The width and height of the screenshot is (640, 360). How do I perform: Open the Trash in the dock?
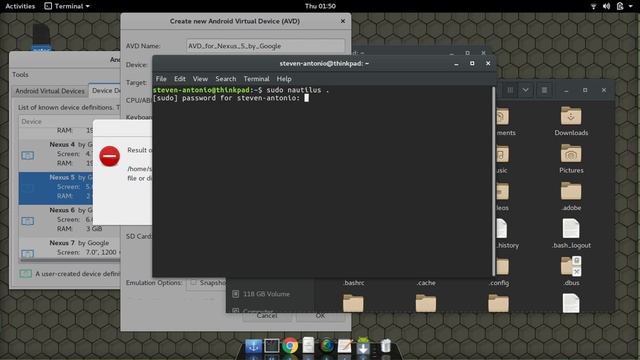(x=385, y=346)
